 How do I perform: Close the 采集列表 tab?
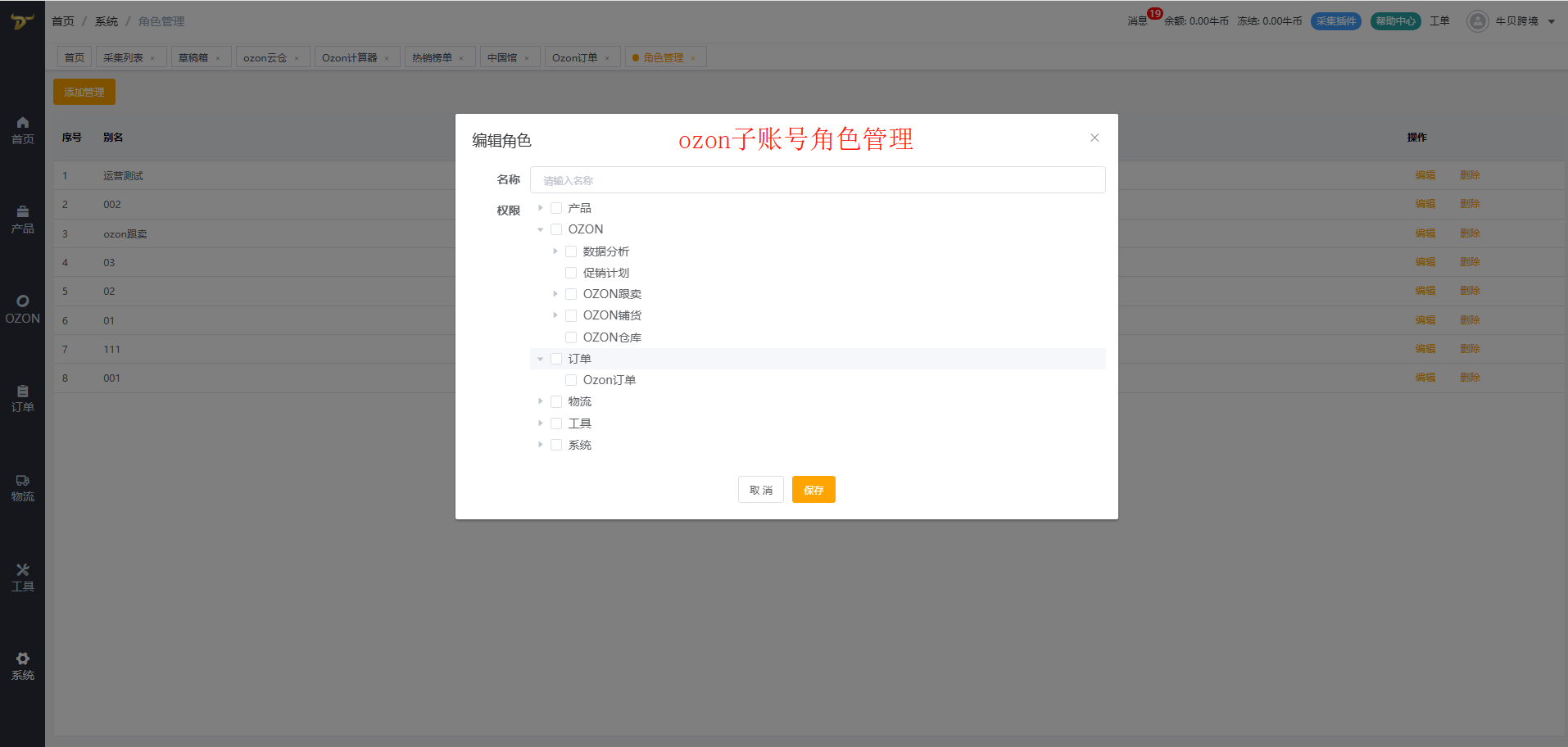[x=152, y=58]
